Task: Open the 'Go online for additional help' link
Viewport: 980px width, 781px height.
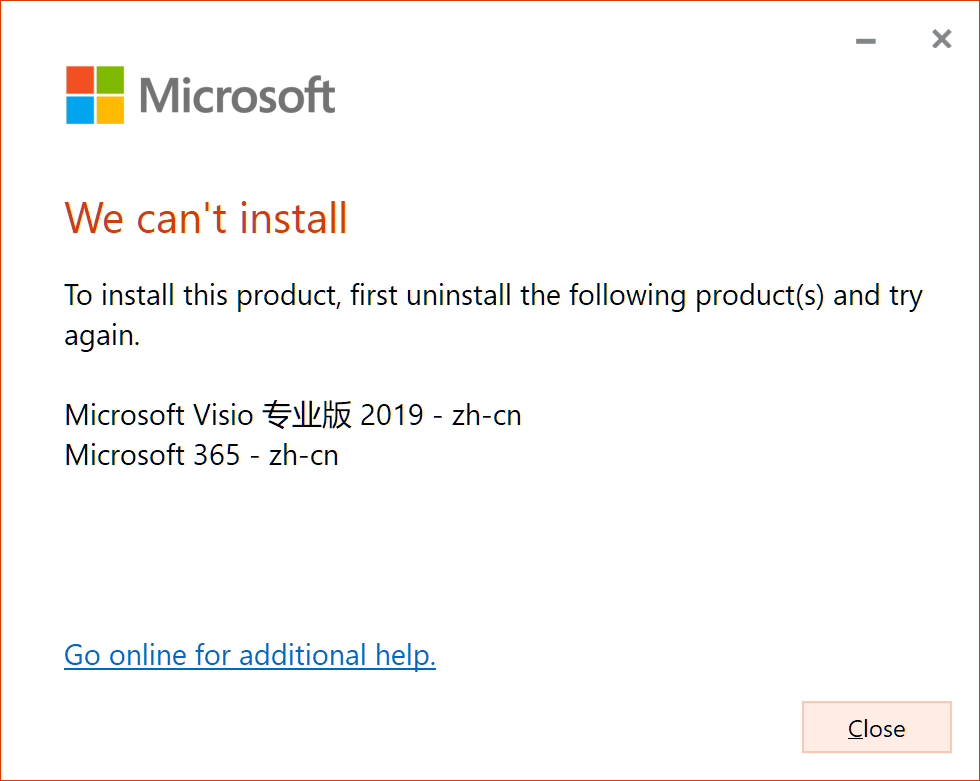Action: [x=249, y=655]
